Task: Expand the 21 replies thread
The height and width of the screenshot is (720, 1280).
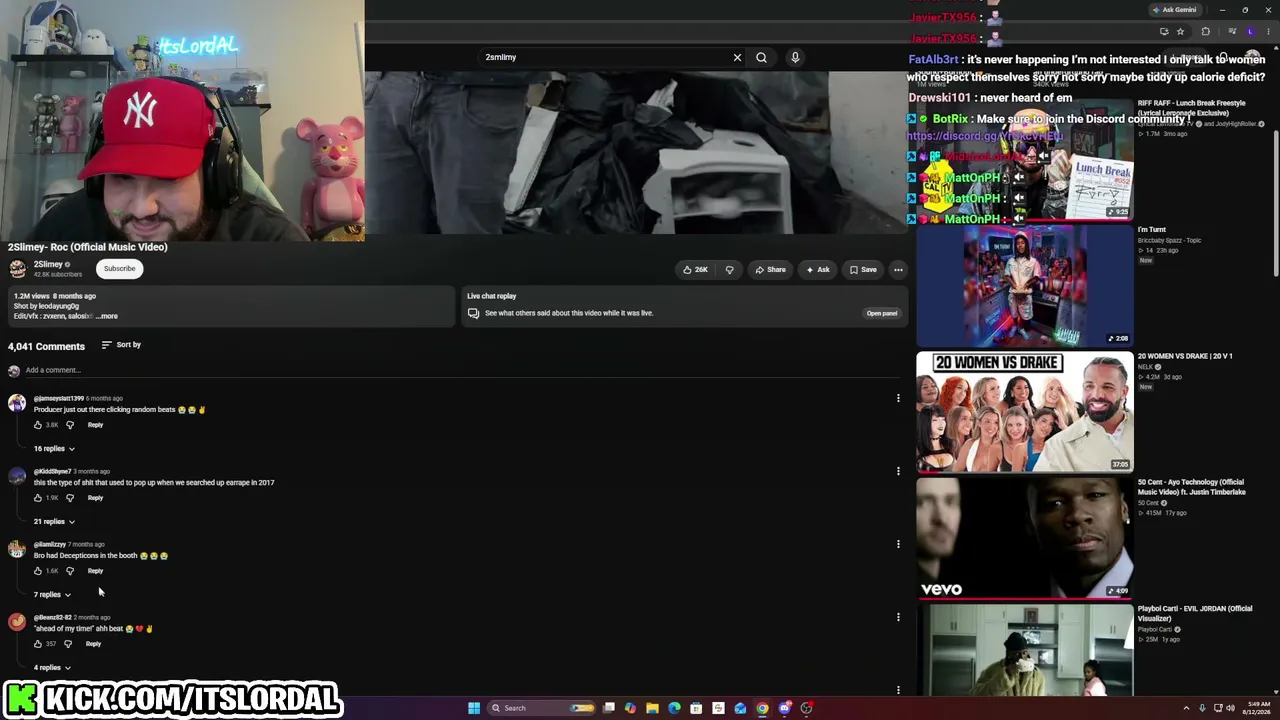Action: click(x=54, y=522)
